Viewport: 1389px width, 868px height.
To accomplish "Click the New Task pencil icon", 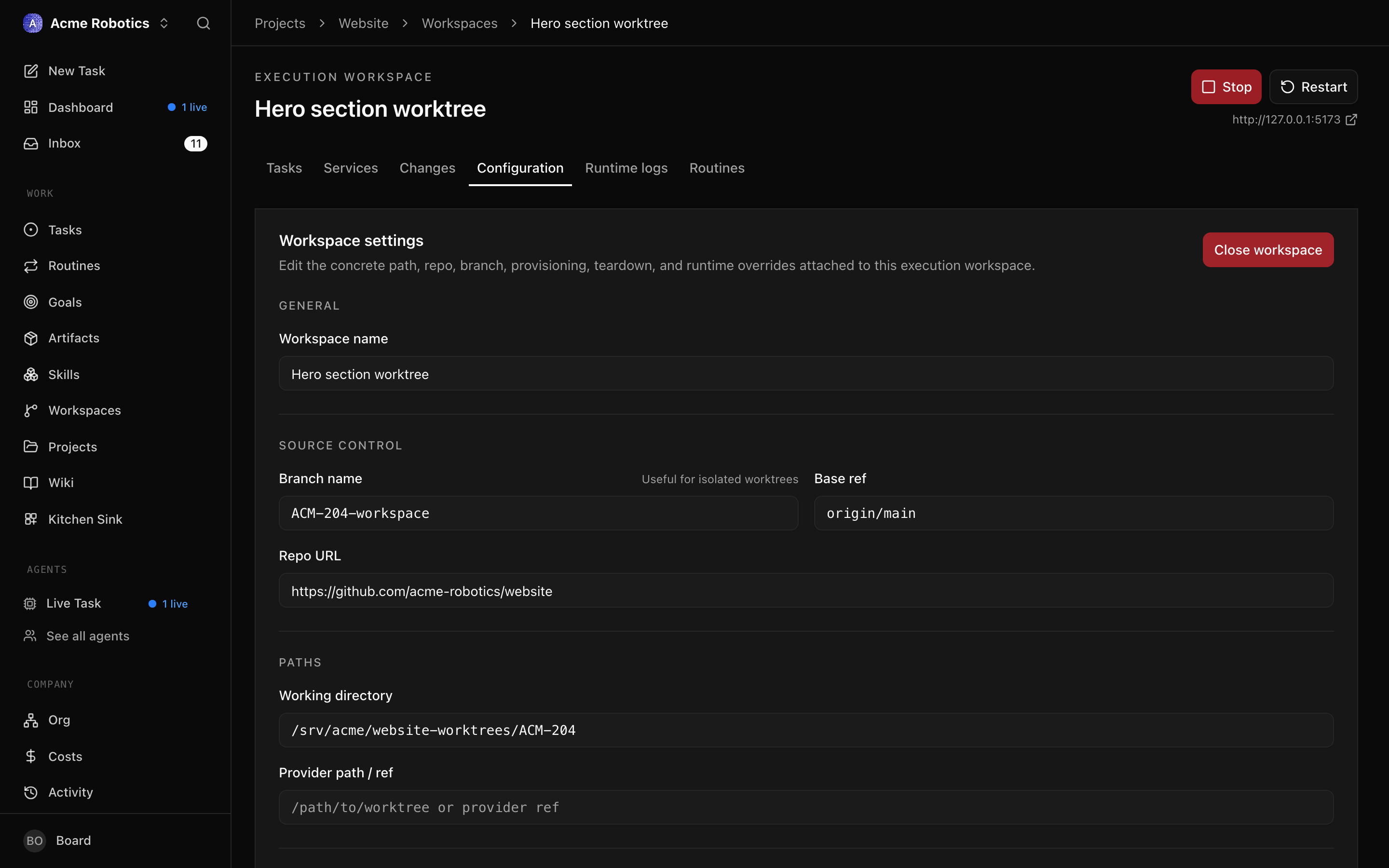I will pos(31,70).
